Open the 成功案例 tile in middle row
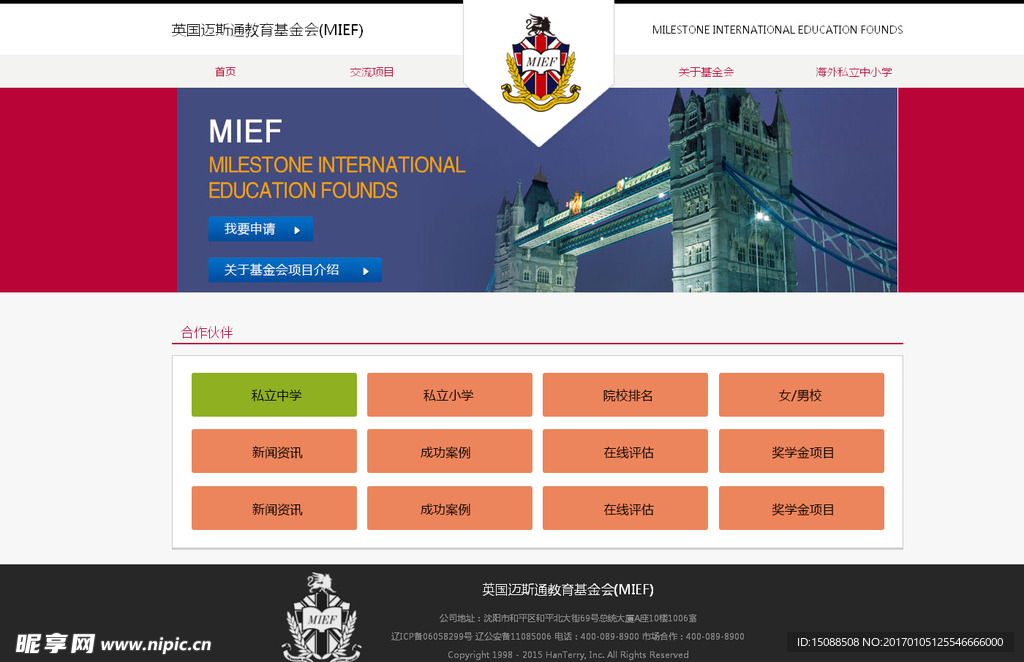Screen dimensions: 1024x662 coord(449,451)
